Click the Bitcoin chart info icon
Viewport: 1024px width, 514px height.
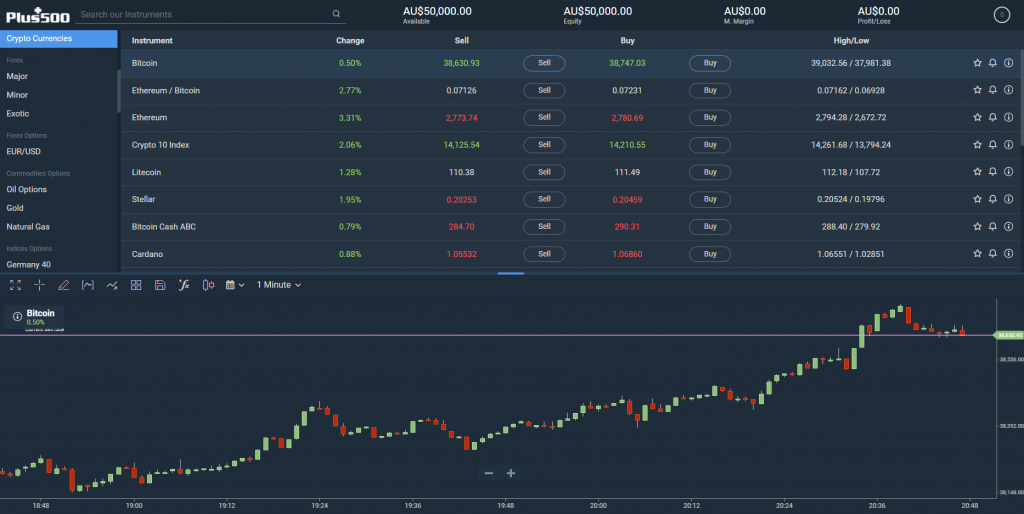[x=18, y=317]
